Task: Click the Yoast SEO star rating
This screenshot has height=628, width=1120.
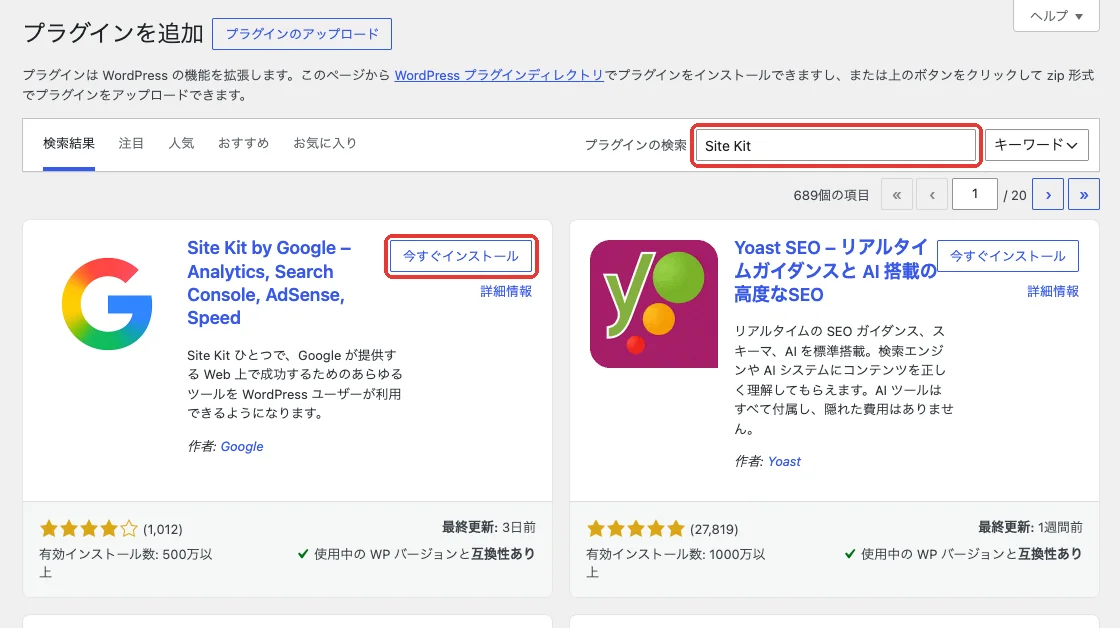Action: 636,529
